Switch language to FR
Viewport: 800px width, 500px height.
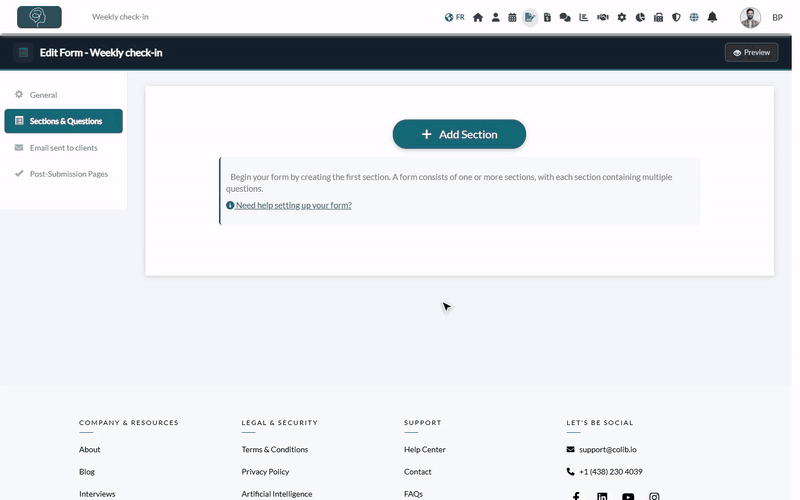coord(455,17)
